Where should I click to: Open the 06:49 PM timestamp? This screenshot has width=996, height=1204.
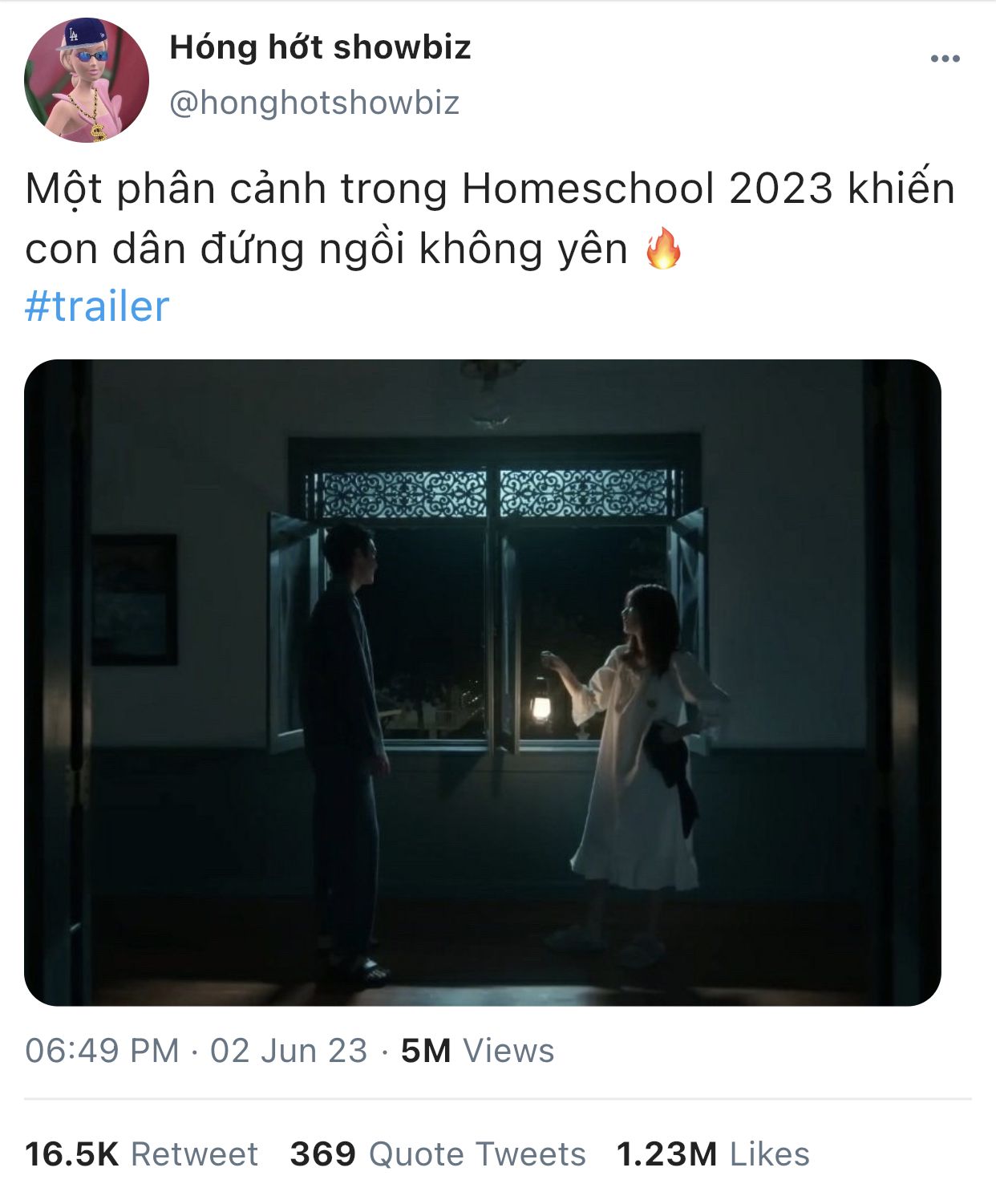click(102, 1050)
